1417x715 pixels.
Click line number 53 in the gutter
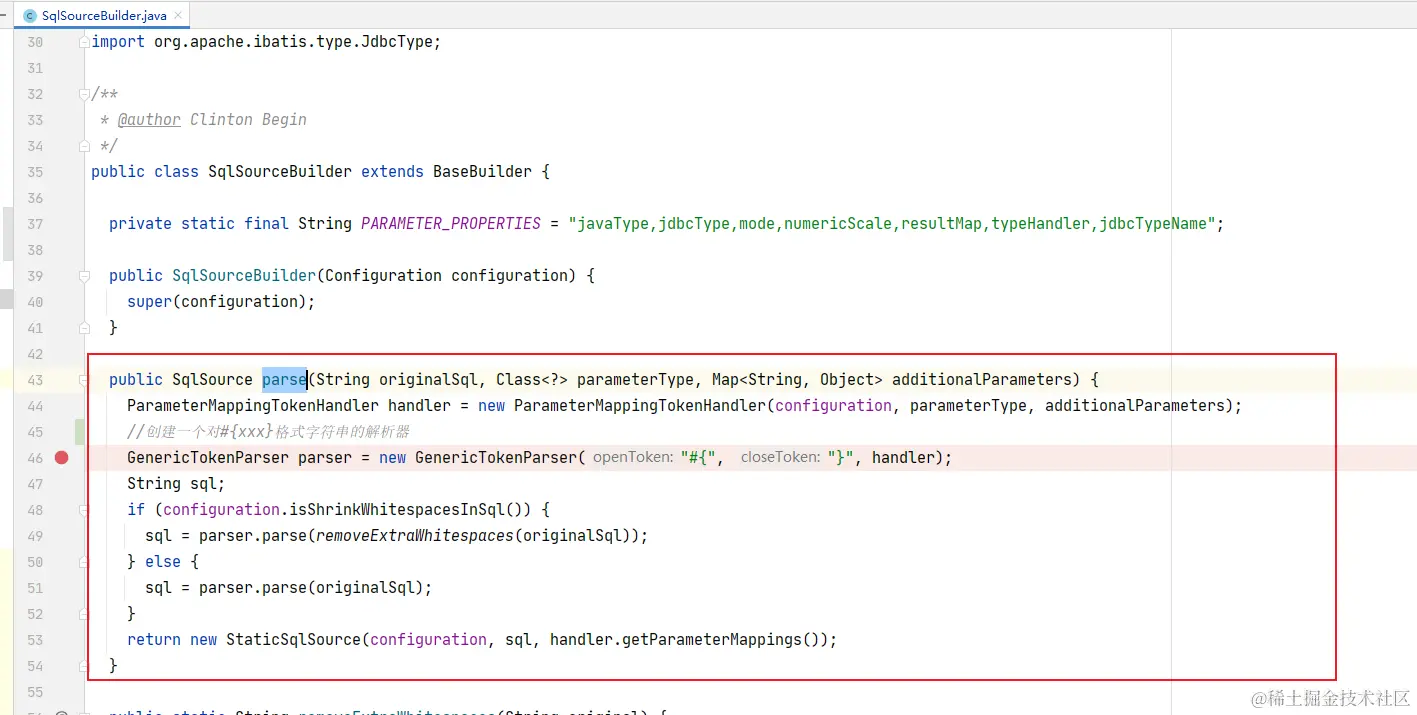(x=35, y=639)
